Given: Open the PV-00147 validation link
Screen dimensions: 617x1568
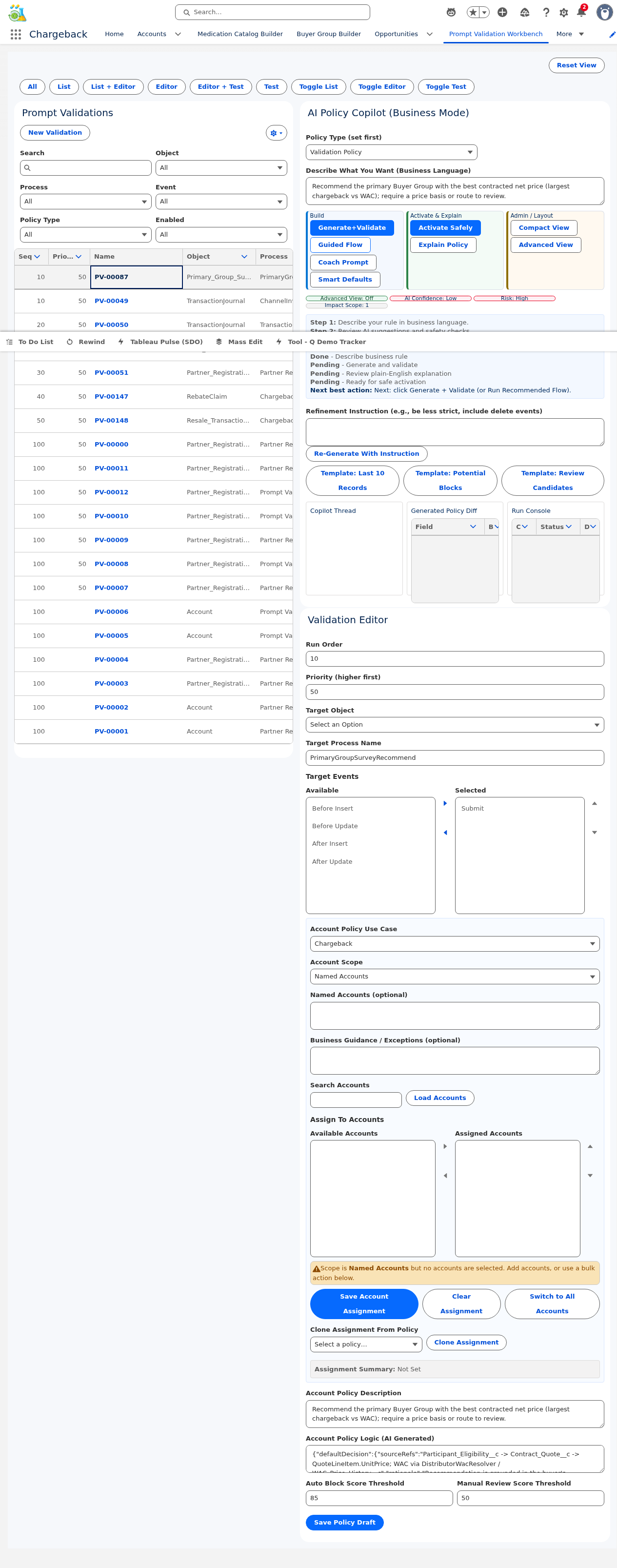Looking at the screenshot, I should (111, 397).
